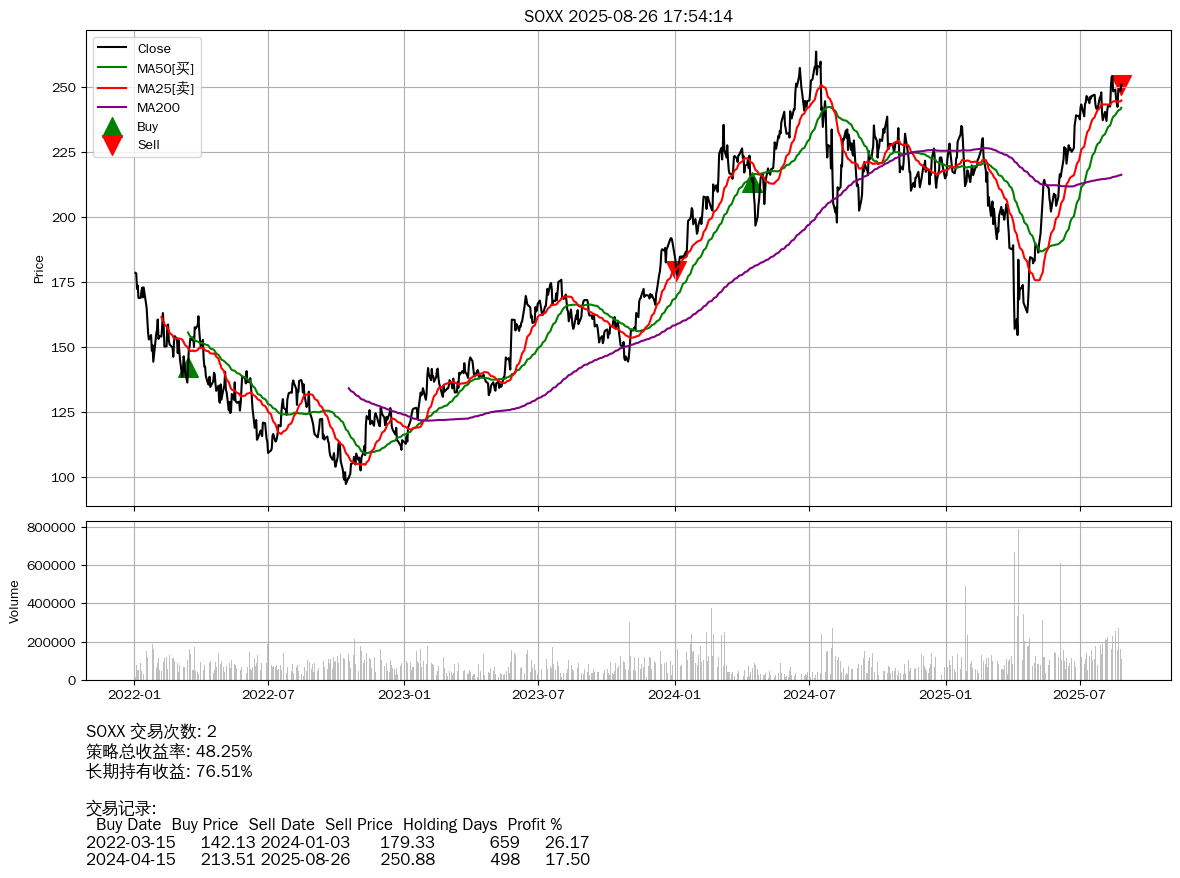1180x878 pixels.
Task: Click the green Buy triangle in the legend
Action: 112,127
